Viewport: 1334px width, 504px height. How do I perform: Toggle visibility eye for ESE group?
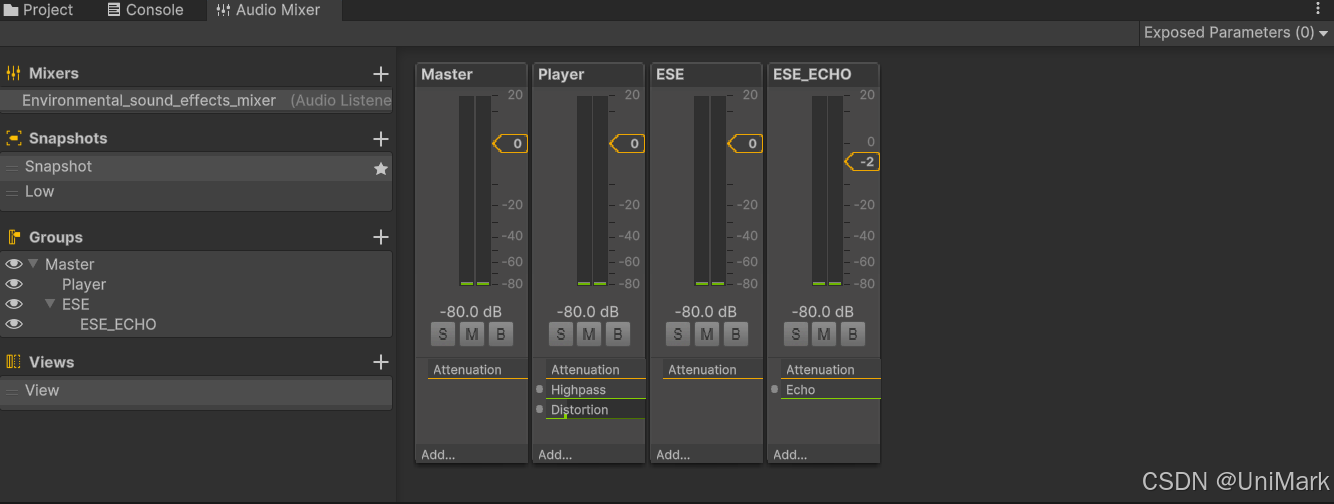[14, 304]
